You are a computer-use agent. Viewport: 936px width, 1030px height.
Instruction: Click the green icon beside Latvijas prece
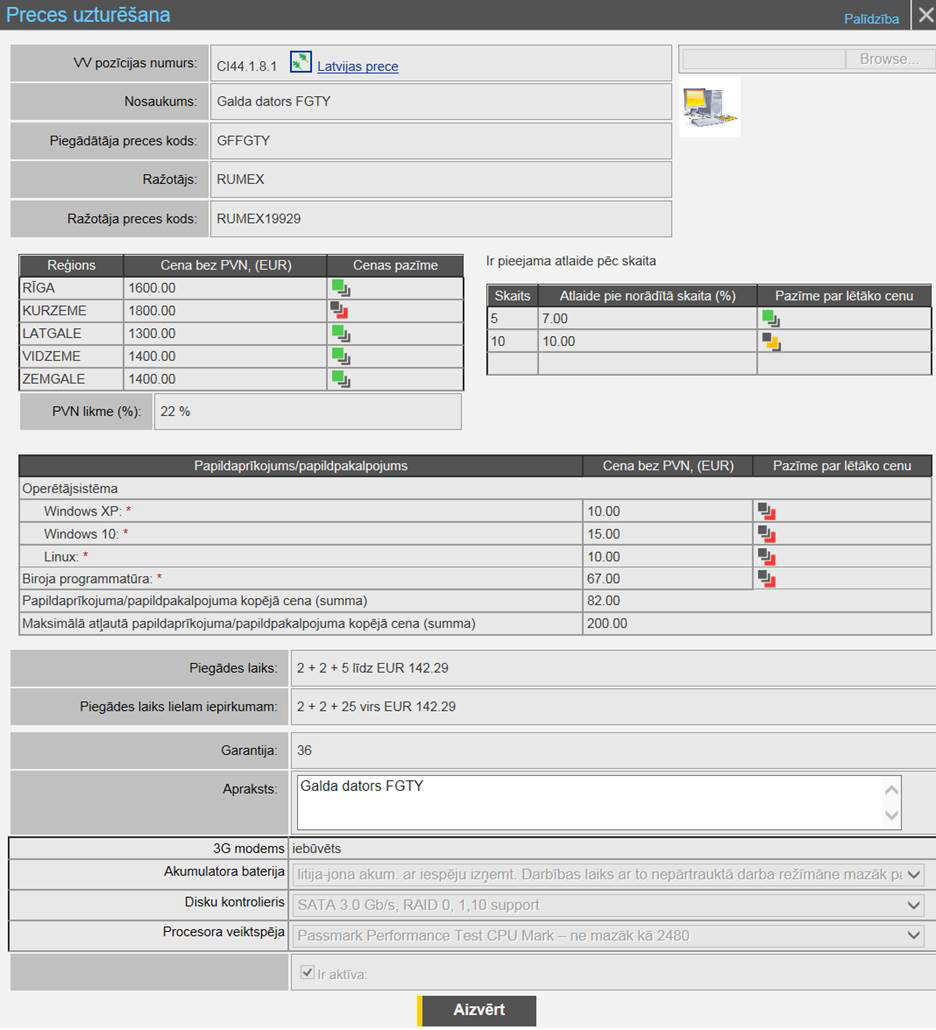(301, 63)
